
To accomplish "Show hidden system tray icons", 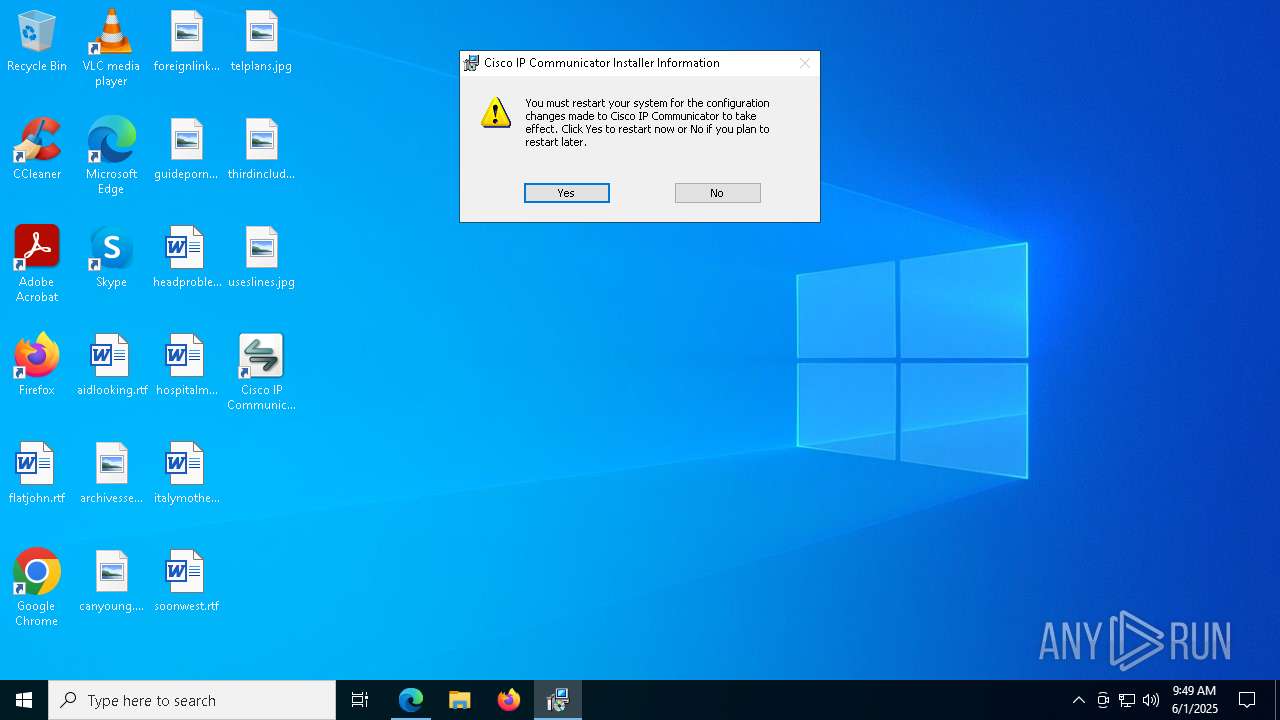I will tap(1078, 700).
